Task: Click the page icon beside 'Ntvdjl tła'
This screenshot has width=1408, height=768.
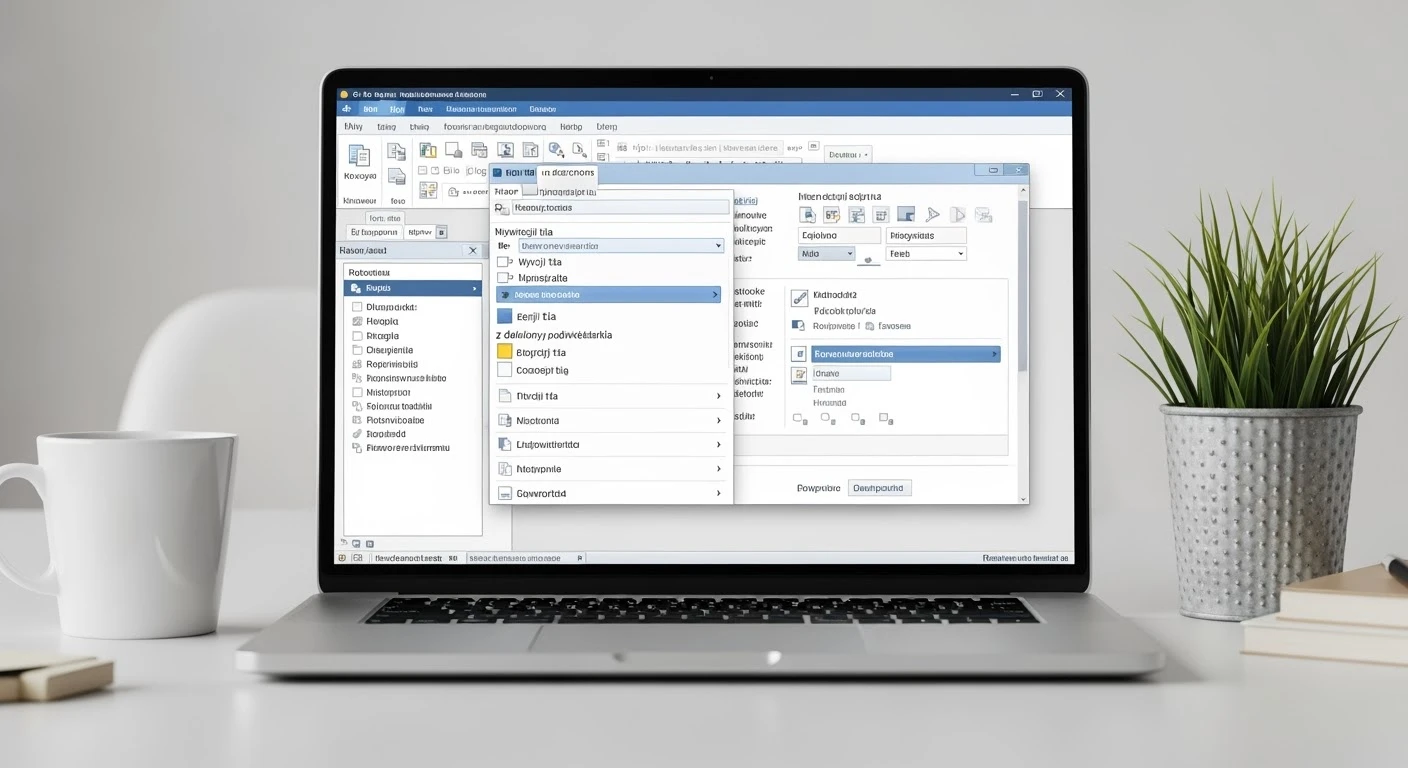Action: (x=505, y=396)
